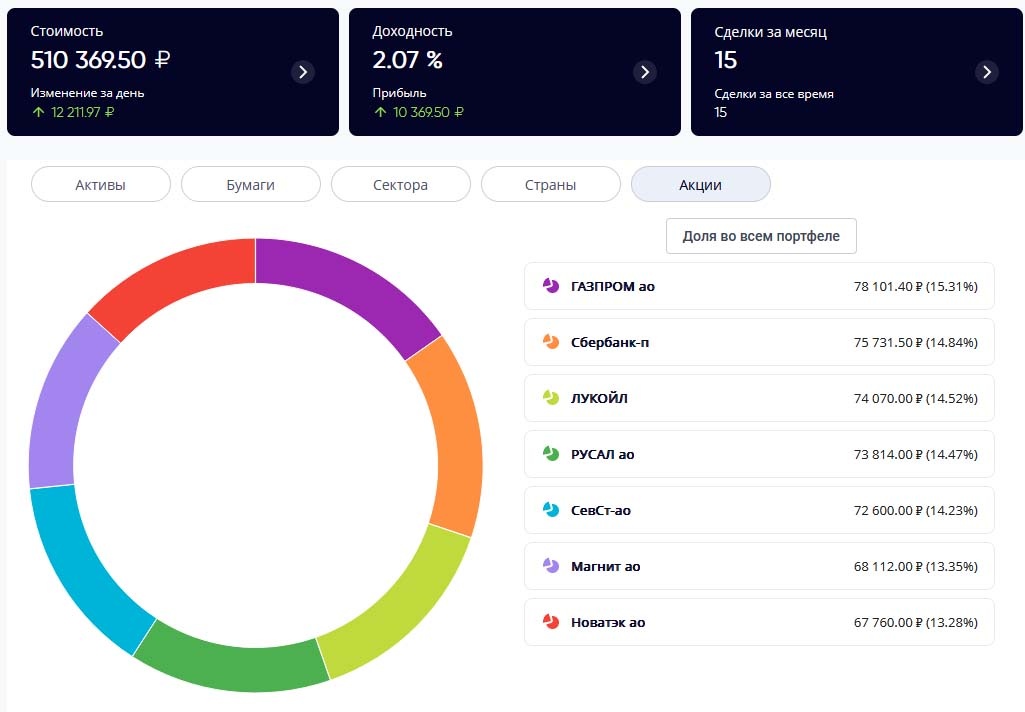
Task: Open the Магнит ао stock name
Action: pyautogui.click(x=606, y=567)
